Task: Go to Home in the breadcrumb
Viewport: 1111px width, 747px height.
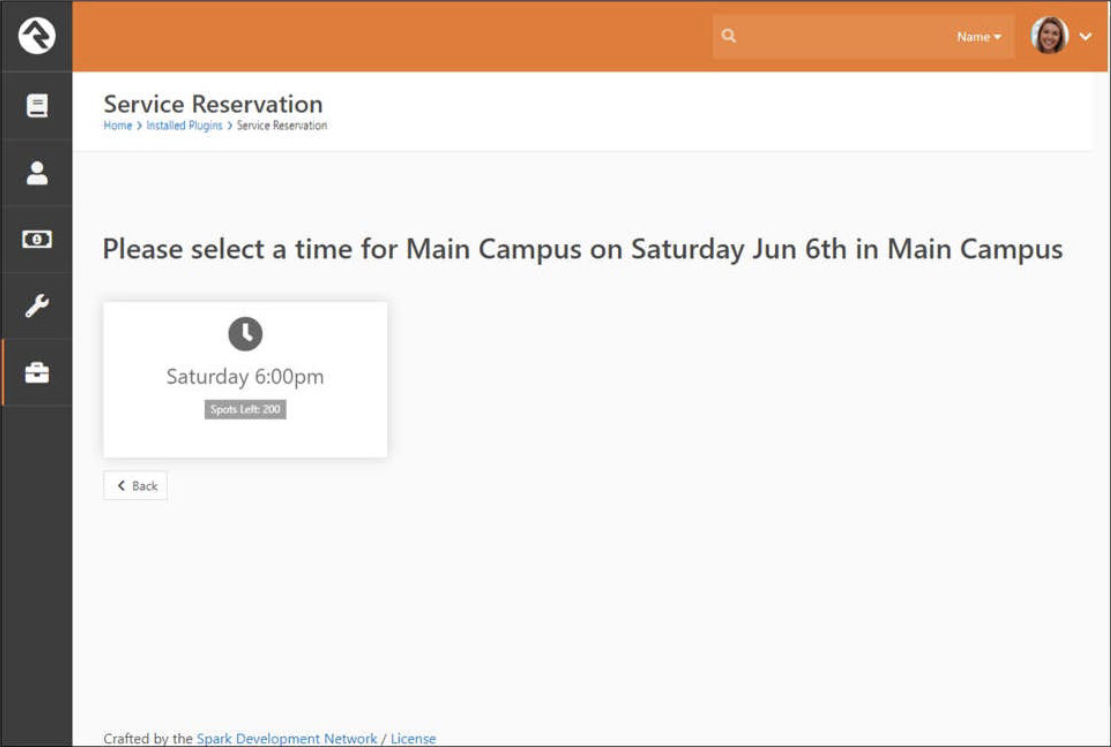Action: [x=117, y=126]
